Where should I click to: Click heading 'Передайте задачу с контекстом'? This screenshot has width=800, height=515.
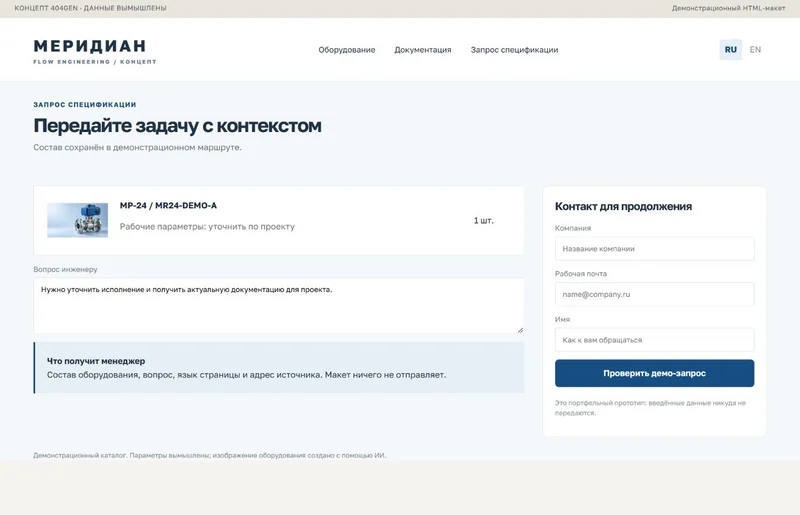click(x=177, y=126)
